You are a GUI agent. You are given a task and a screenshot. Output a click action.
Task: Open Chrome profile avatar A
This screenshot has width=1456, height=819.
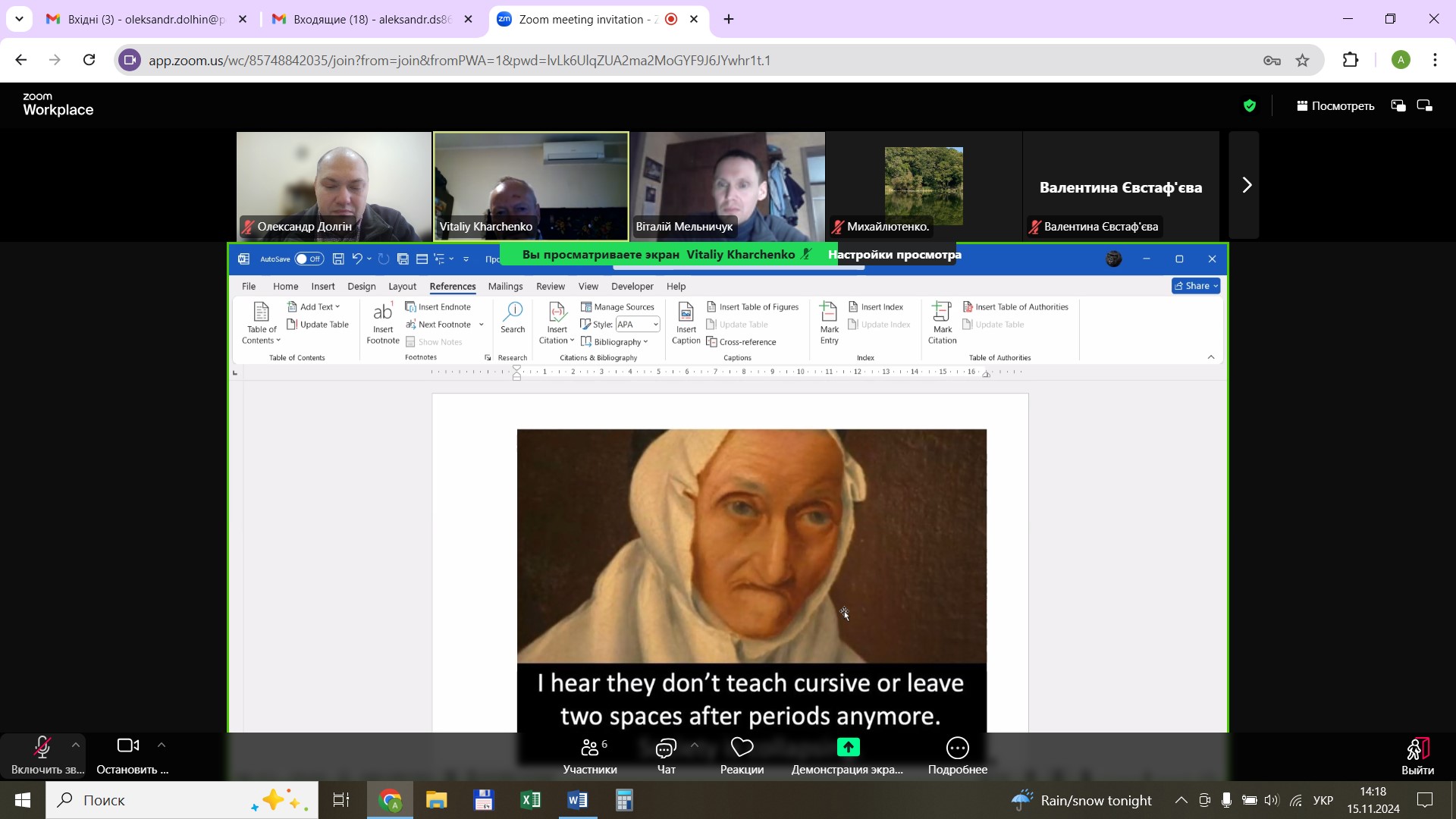[1401, 61]
